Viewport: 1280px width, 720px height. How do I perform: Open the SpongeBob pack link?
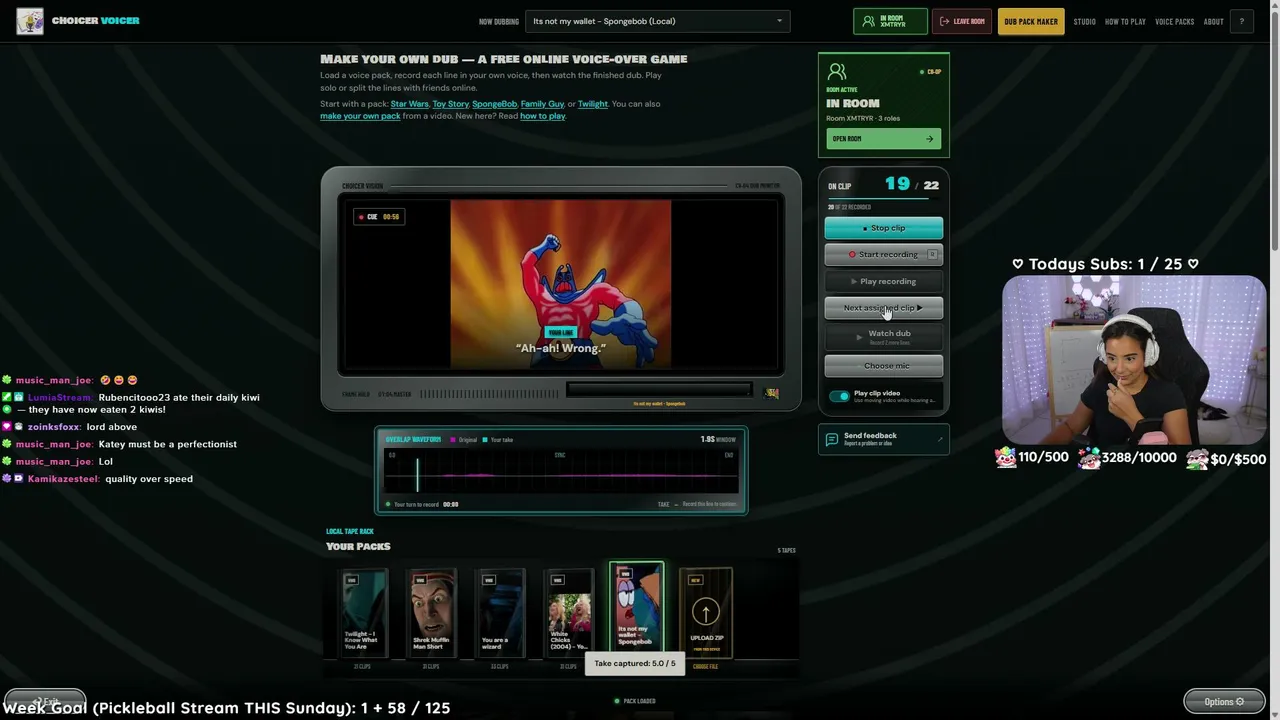click(495, 104)
